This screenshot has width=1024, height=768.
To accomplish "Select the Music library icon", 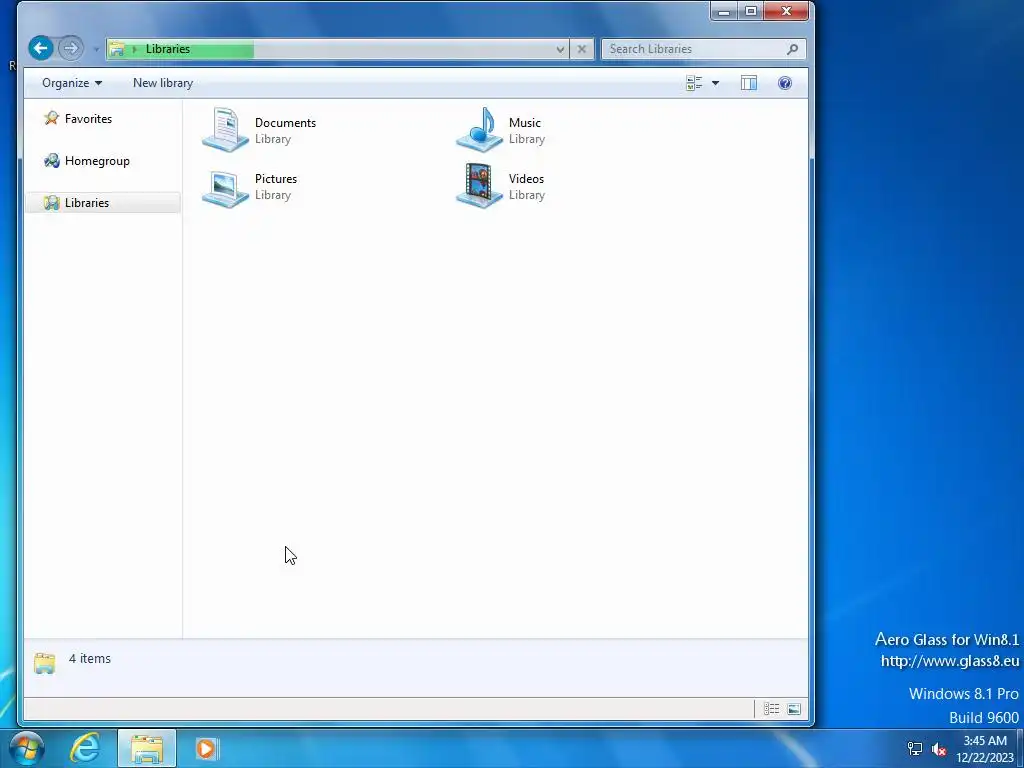I will point(479,130).
